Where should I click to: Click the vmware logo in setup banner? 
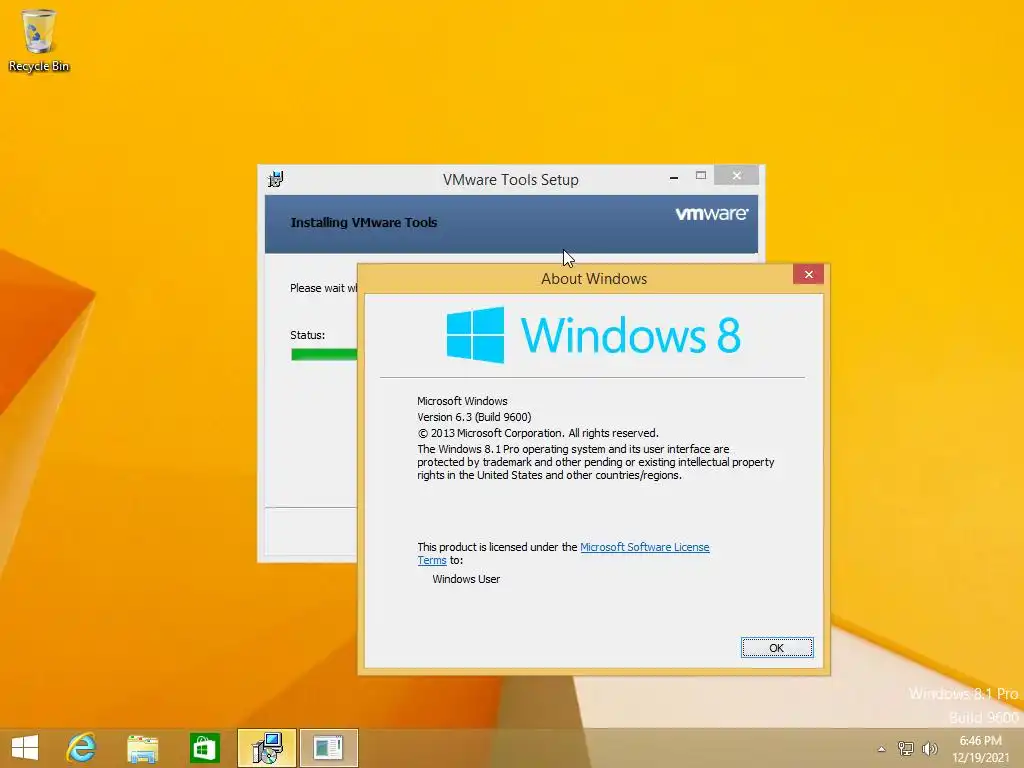711,214
